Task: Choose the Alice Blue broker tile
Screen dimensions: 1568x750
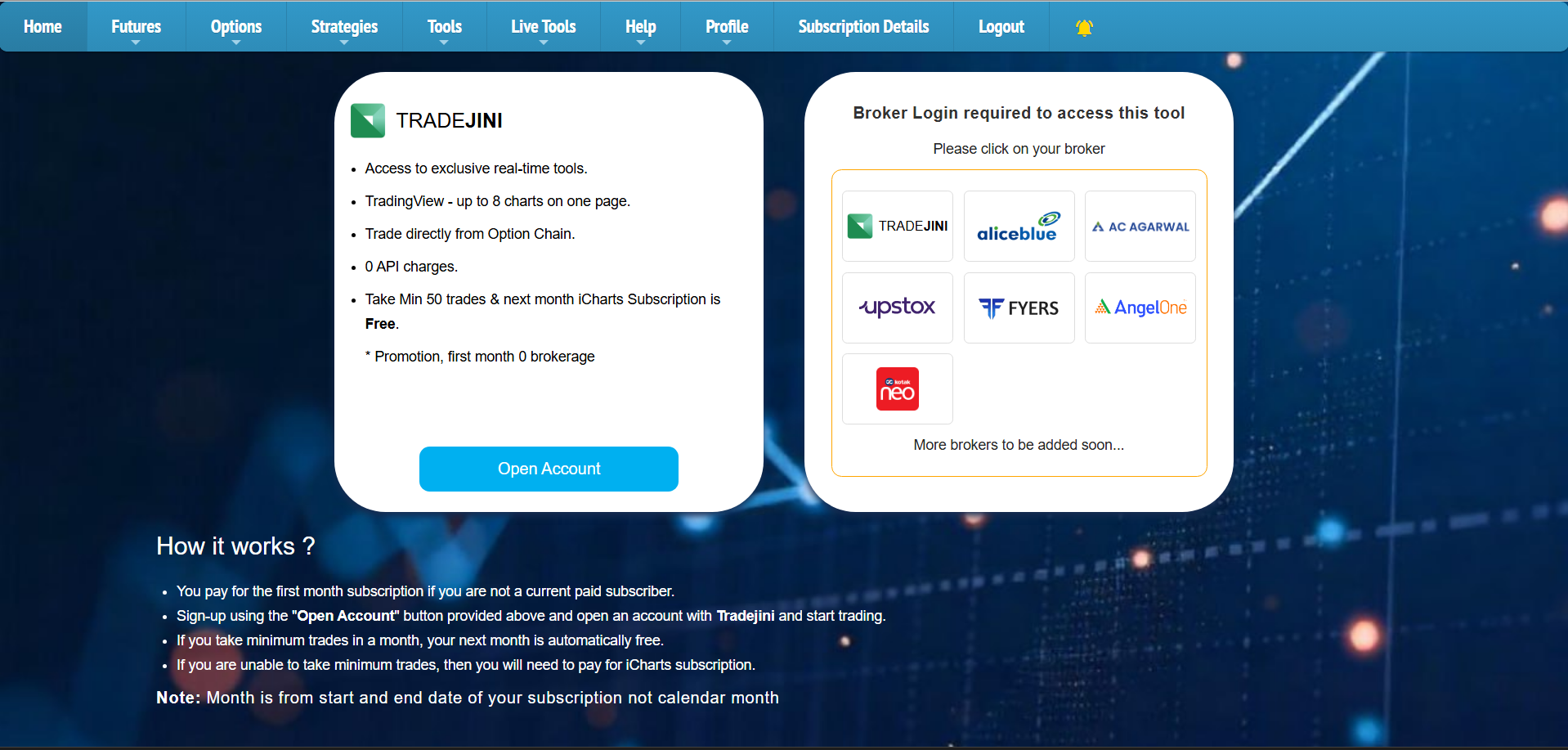Action: [x=1019, y=226]
